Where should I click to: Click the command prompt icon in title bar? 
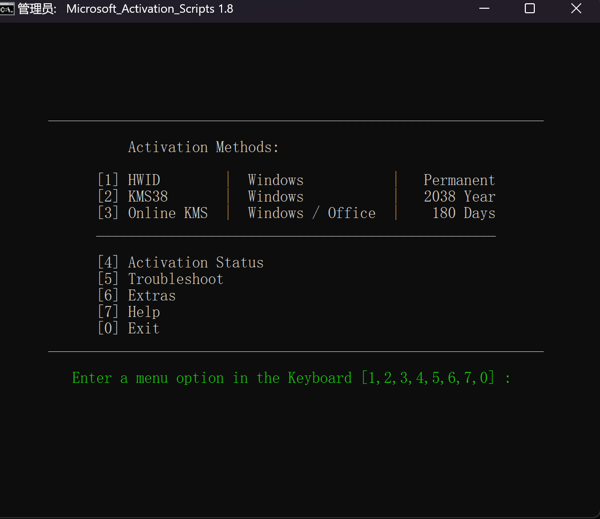click(8, 9)
